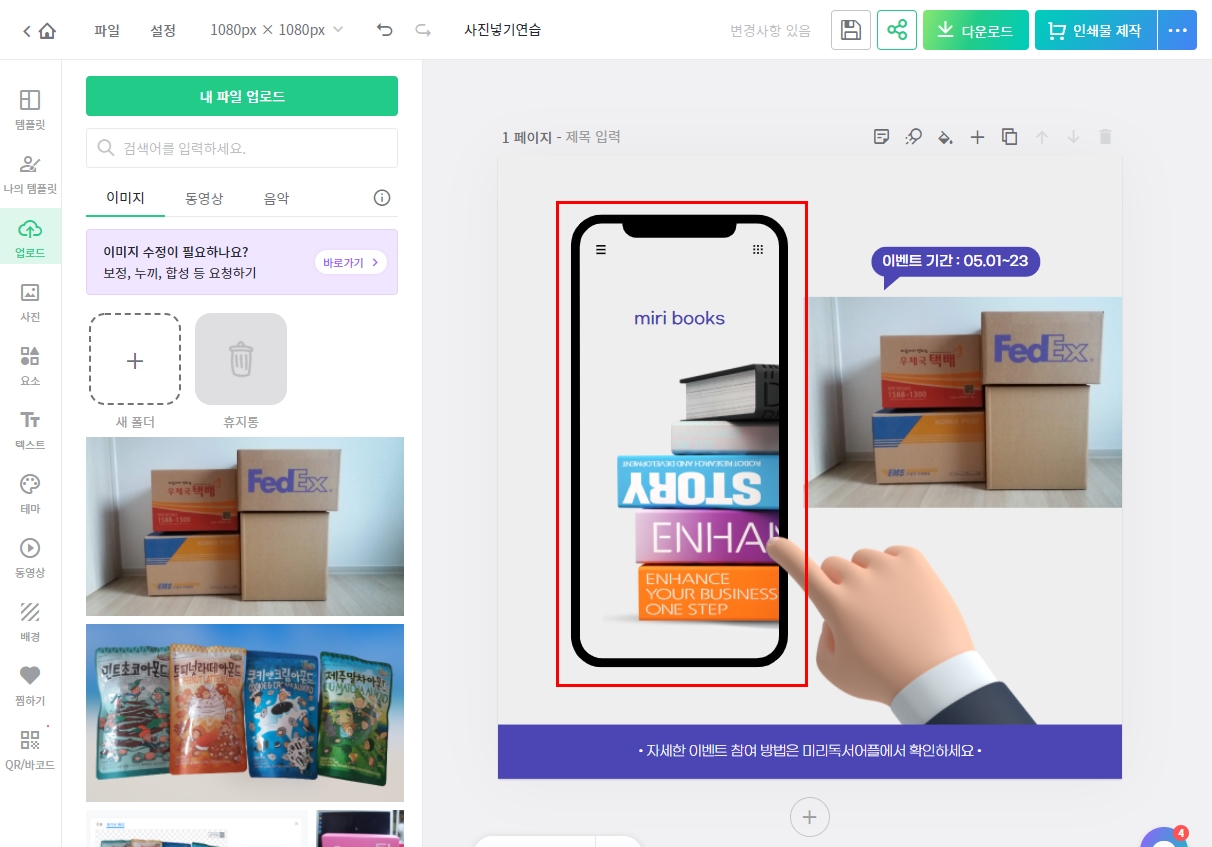Click the search input field
This screenshot has height=847, width=1212.
tap(241, 147)
